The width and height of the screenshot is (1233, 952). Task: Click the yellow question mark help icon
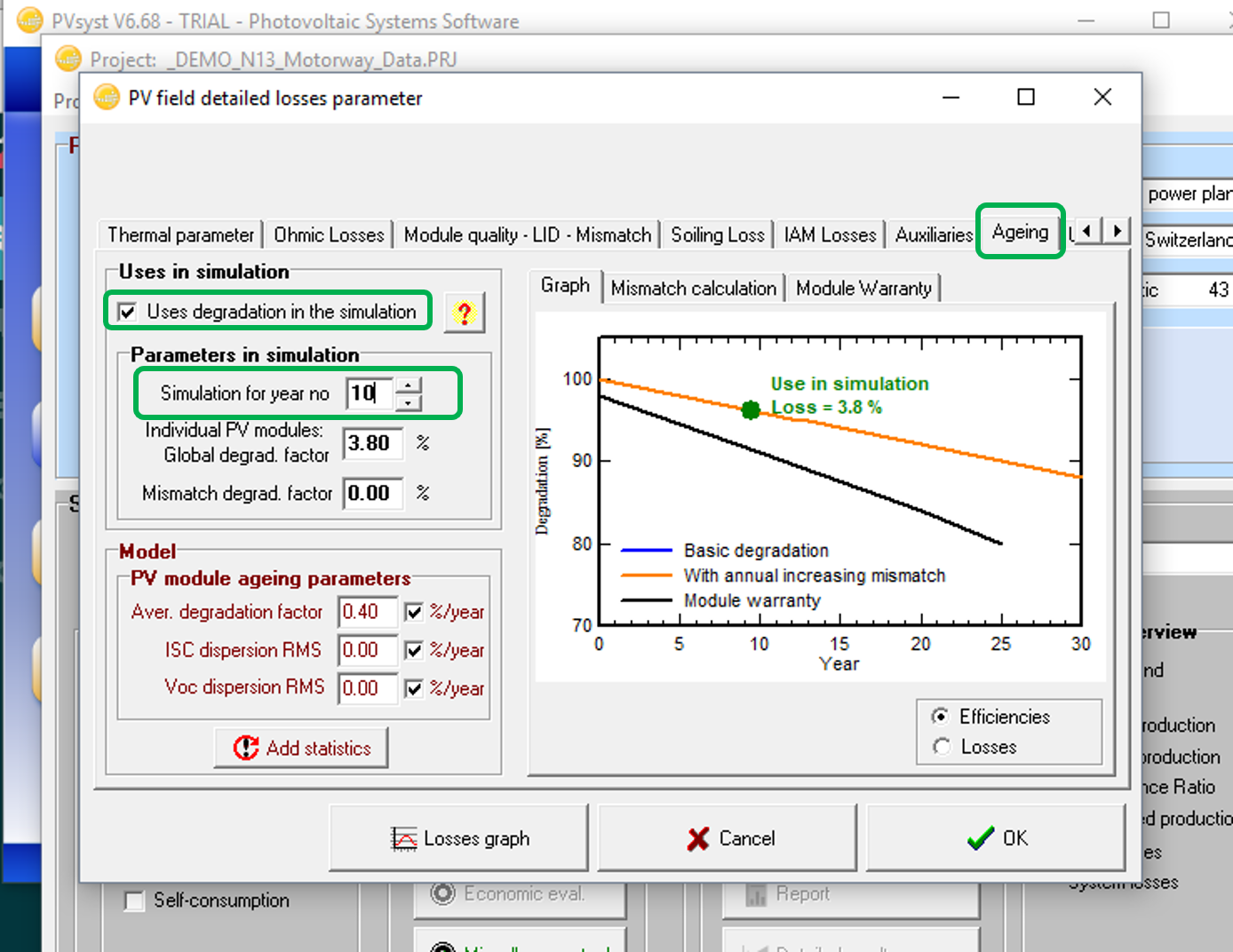pyautogui.click(x=464, y=313)
